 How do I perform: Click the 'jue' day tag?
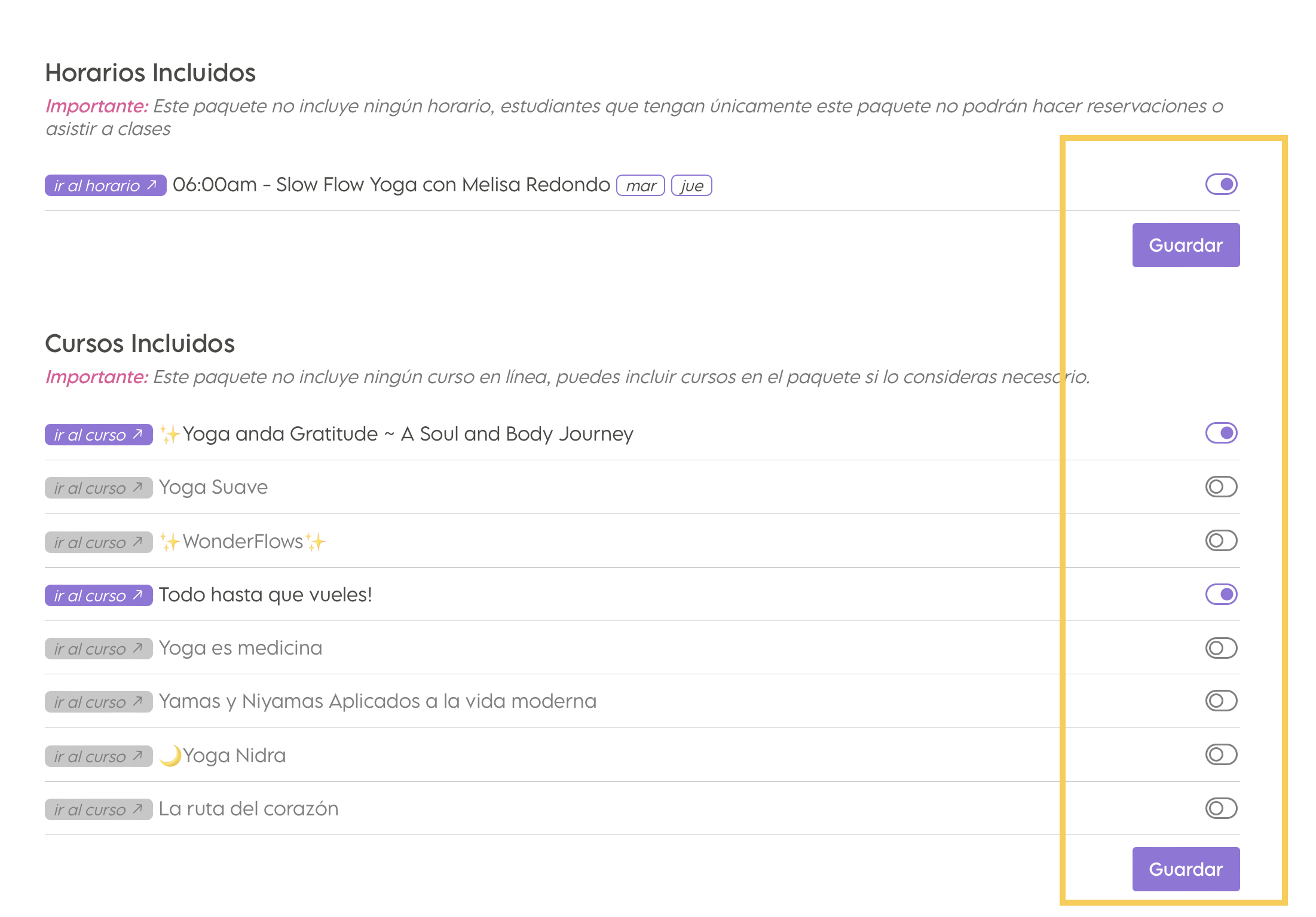click(691, 186)
